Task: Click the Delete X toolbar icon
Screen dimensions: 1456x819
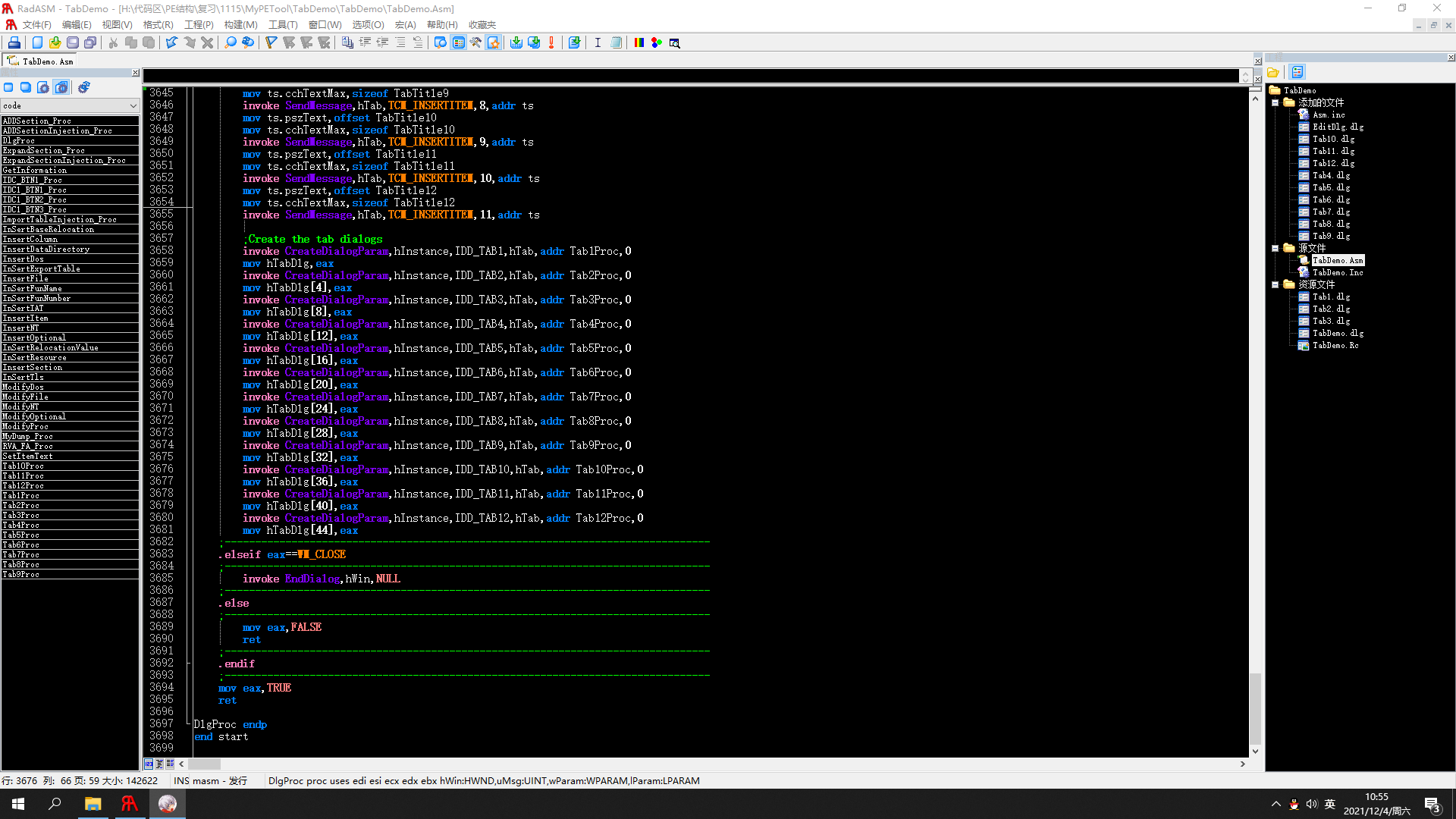Action: click(x=207, y=42)
